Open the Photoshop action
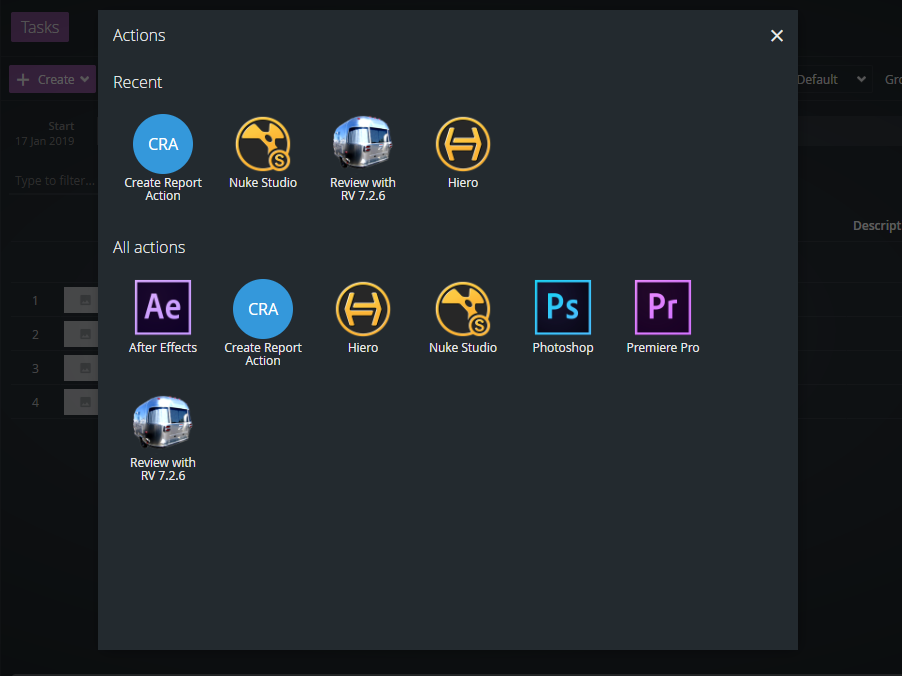 click(563, 317)
